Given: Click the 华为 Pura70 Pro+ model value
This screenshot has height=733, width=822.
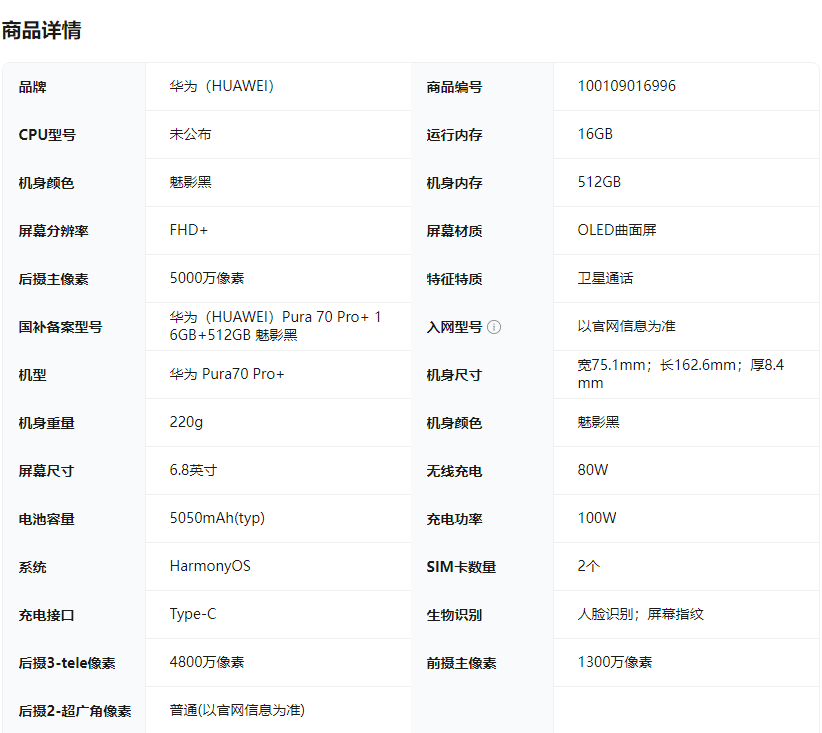Looking at the screenshot, I should (x=227, y=374).
